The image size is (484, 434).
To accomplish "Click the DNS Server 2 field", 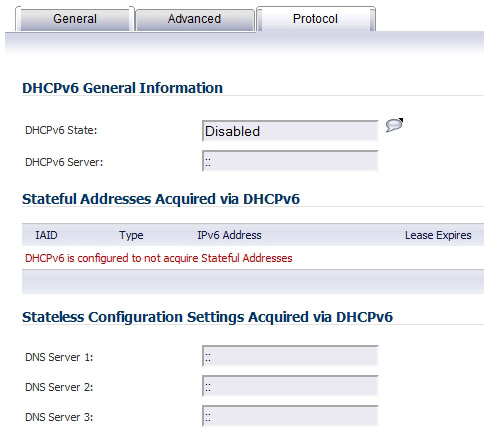I will point(290,386).
